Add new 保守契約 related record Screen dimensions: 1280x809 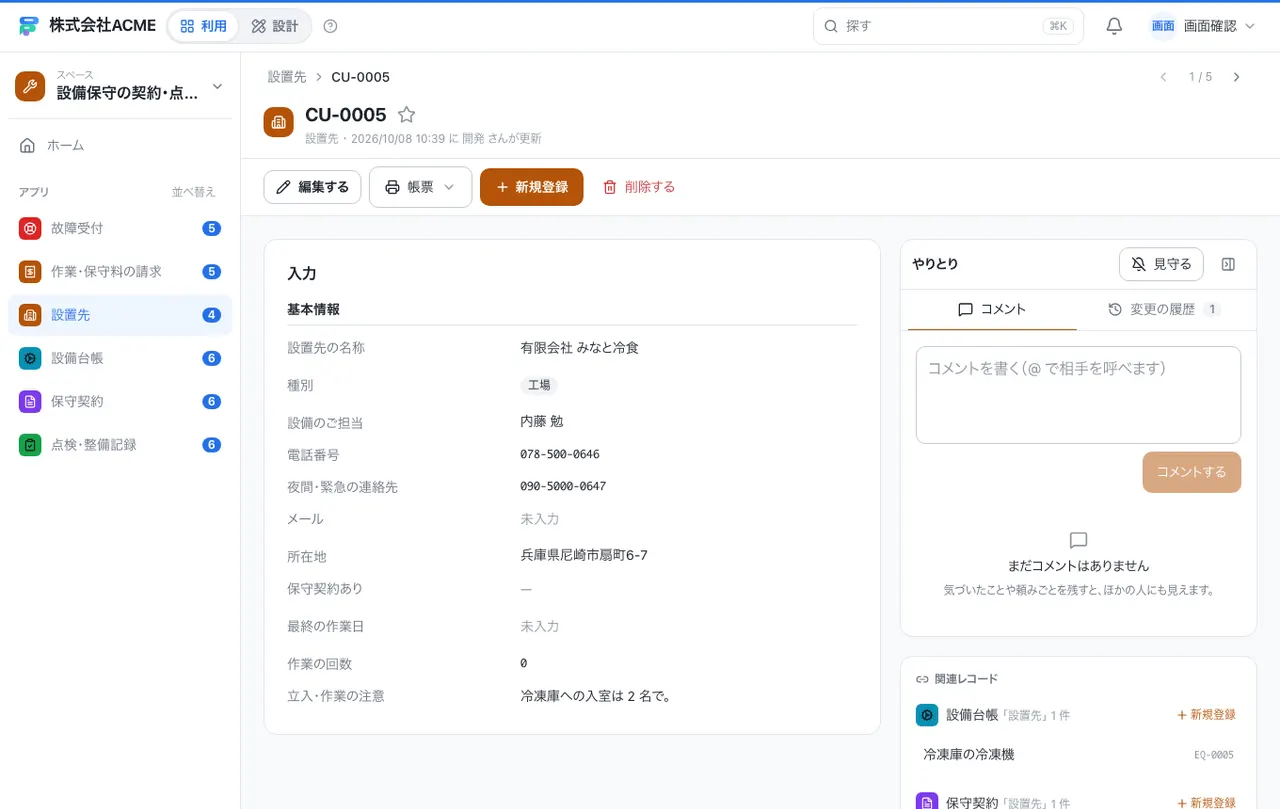tap(1206, 803)
